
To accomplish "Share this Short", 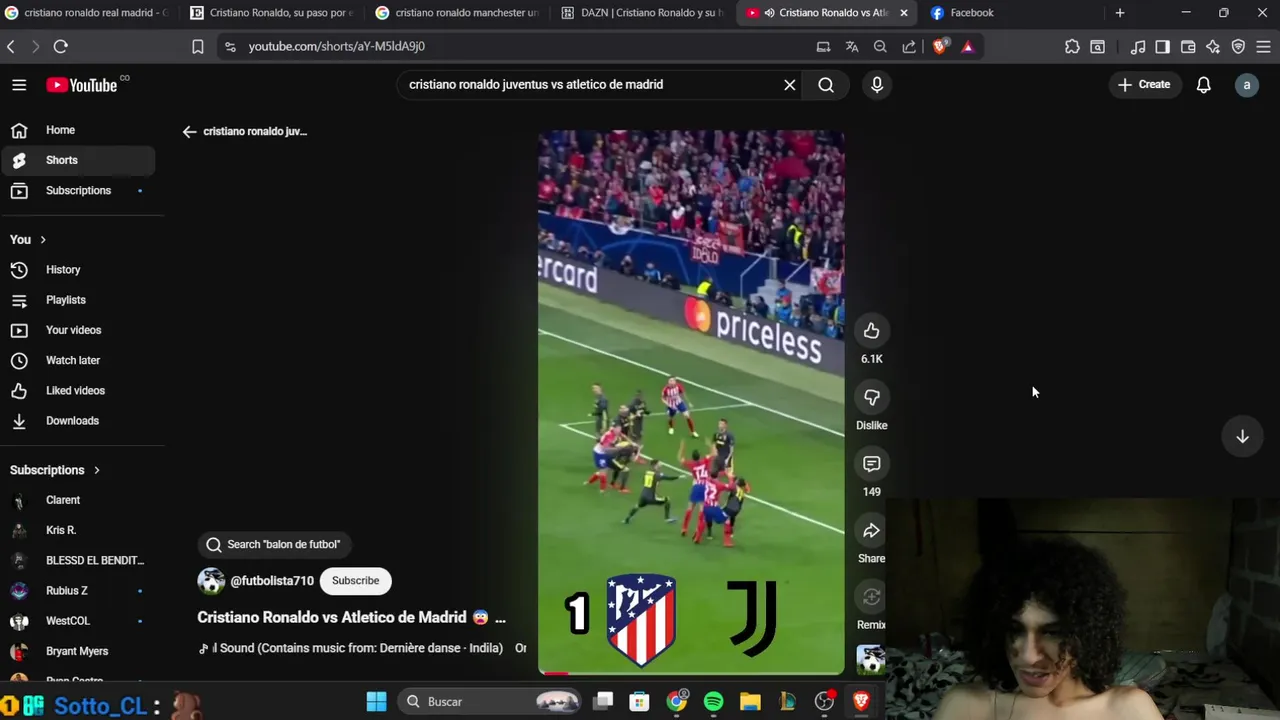I will click(872, 531).
